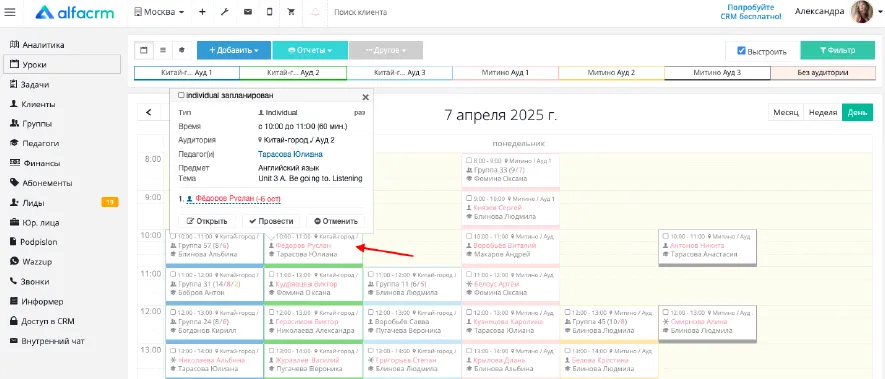Open Wazzup in sidebar
This screenshot has height=379, width=885.
point(62,262)
